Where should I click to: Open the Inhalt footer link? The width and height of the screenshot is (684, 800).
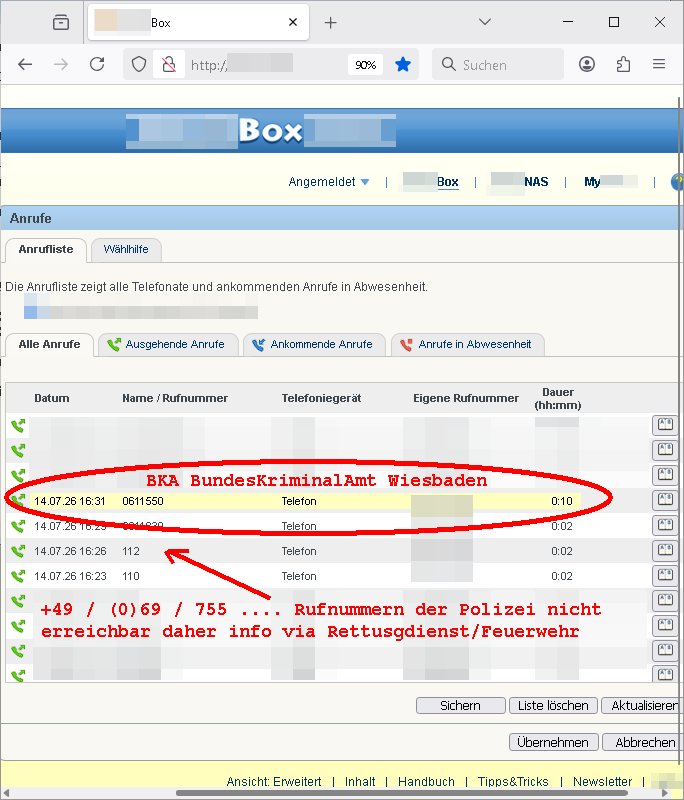360,782
